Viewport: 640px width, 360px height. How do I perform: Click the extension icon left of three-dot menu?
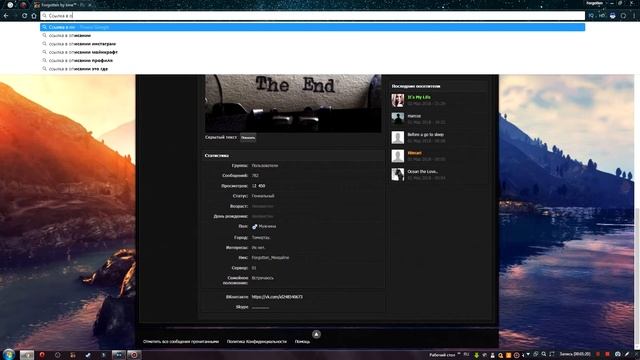click(x=623, y=16)
